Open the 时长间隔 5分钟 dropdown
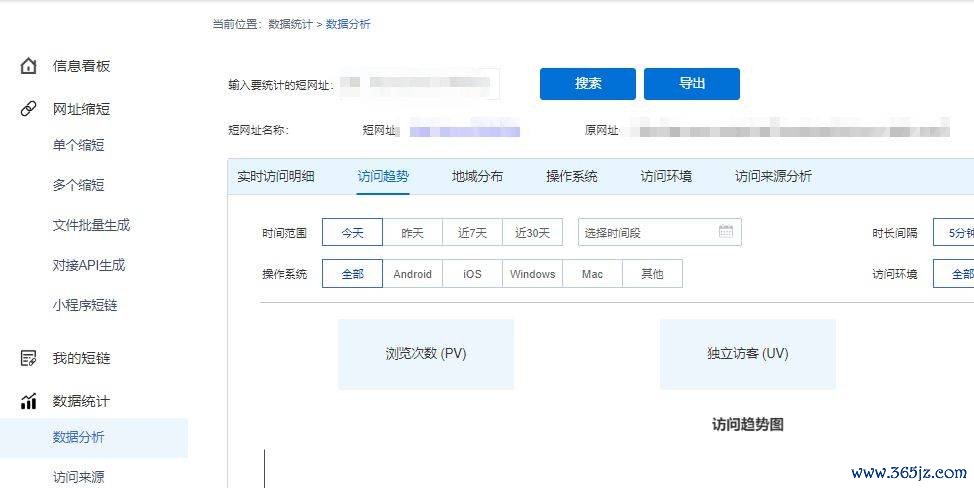This screenshot has width=974, height=488. [954, 232]
